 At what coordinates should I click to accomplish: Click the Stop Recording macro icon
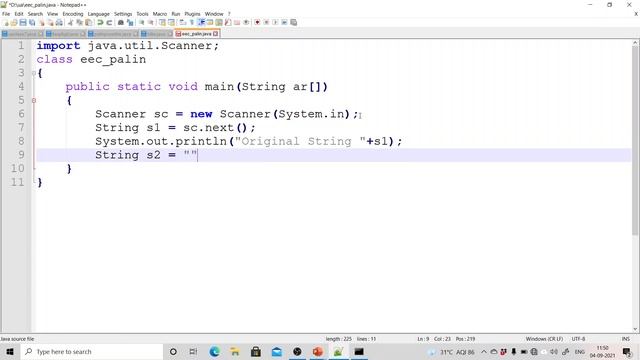click(x=267, y=22)
